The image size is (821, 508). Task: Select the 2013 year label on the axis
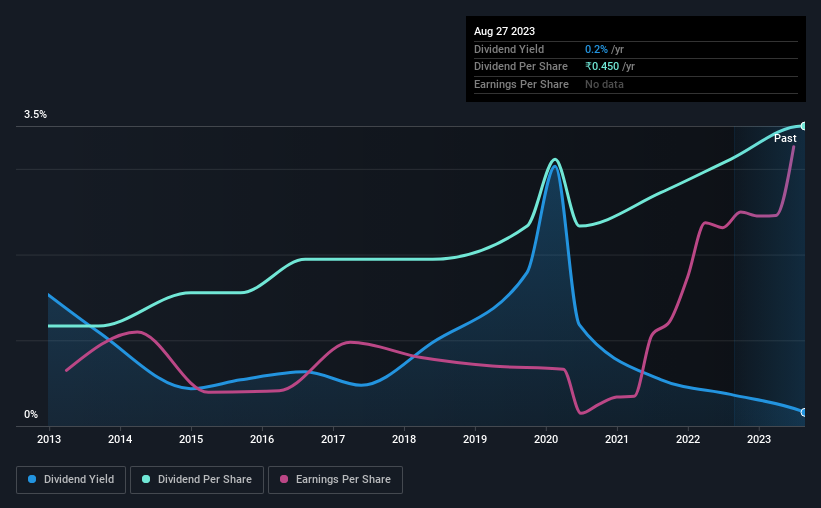click(48, 439)
